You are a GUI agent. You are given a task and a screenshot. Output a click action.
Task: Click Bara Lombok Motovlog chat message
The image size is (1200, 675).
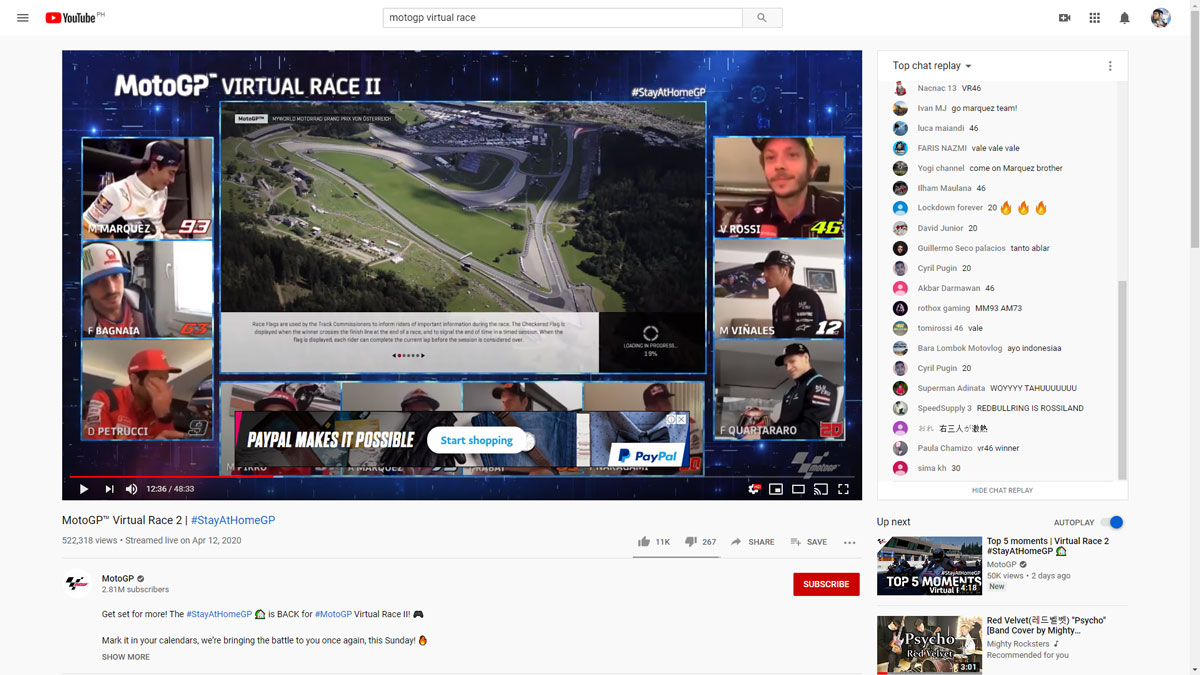coord(1002,348)
